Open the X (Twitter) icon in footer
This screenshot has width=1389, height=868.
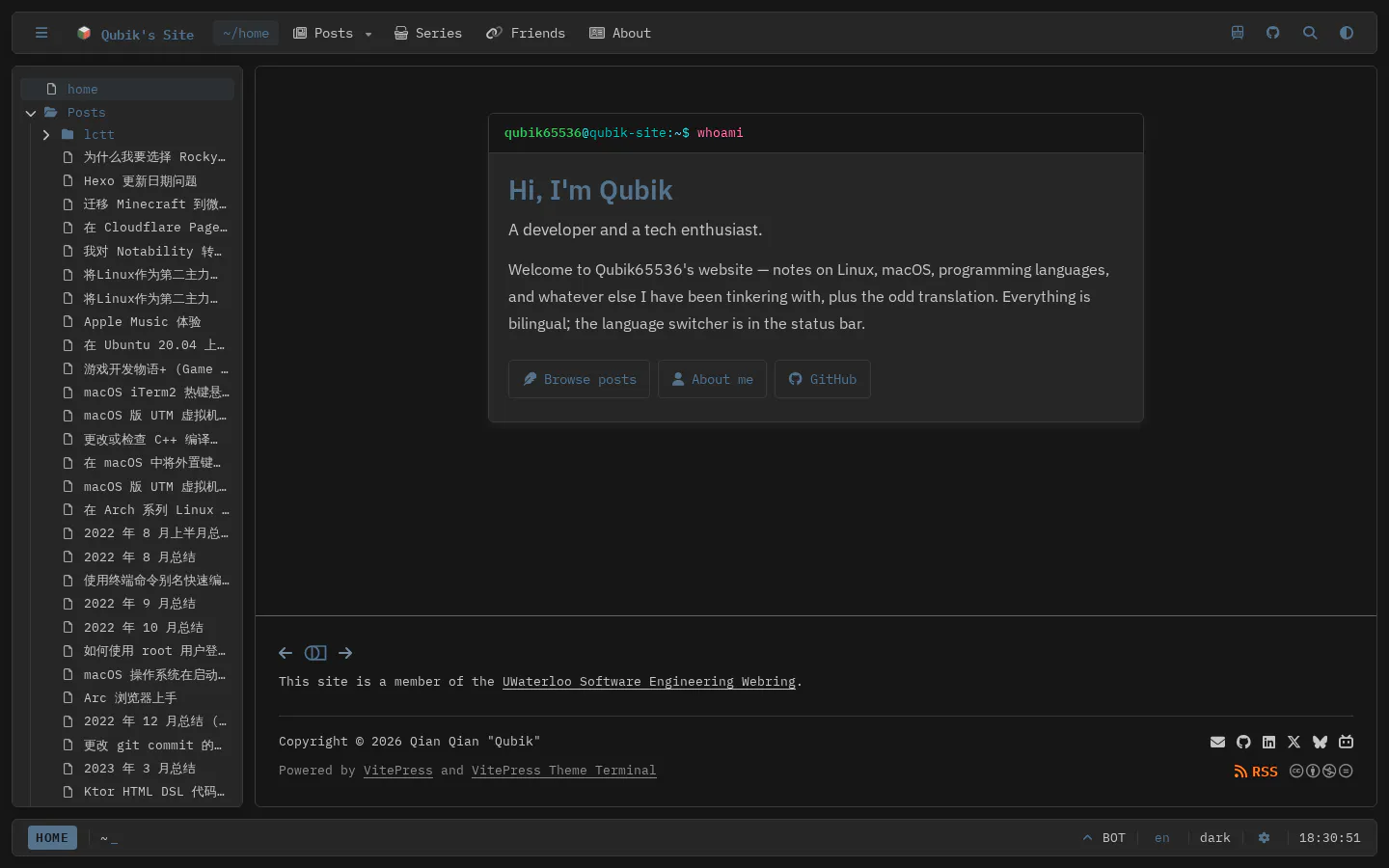pos(1294,742)
